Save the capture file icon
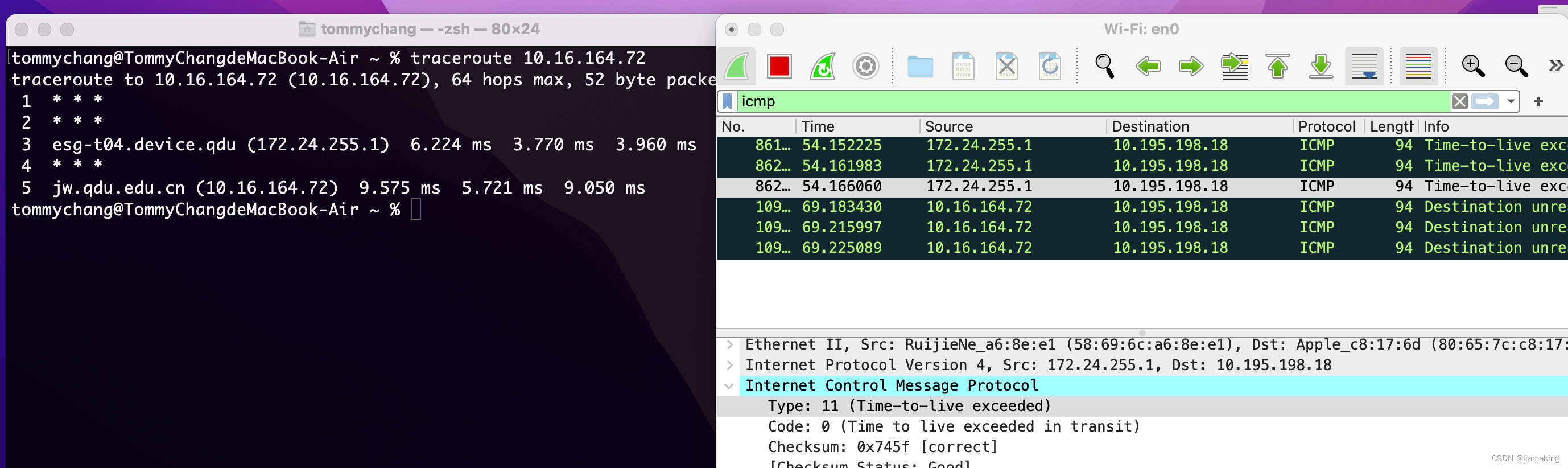This screenshot has width=1568, height=468. point(963,66)
